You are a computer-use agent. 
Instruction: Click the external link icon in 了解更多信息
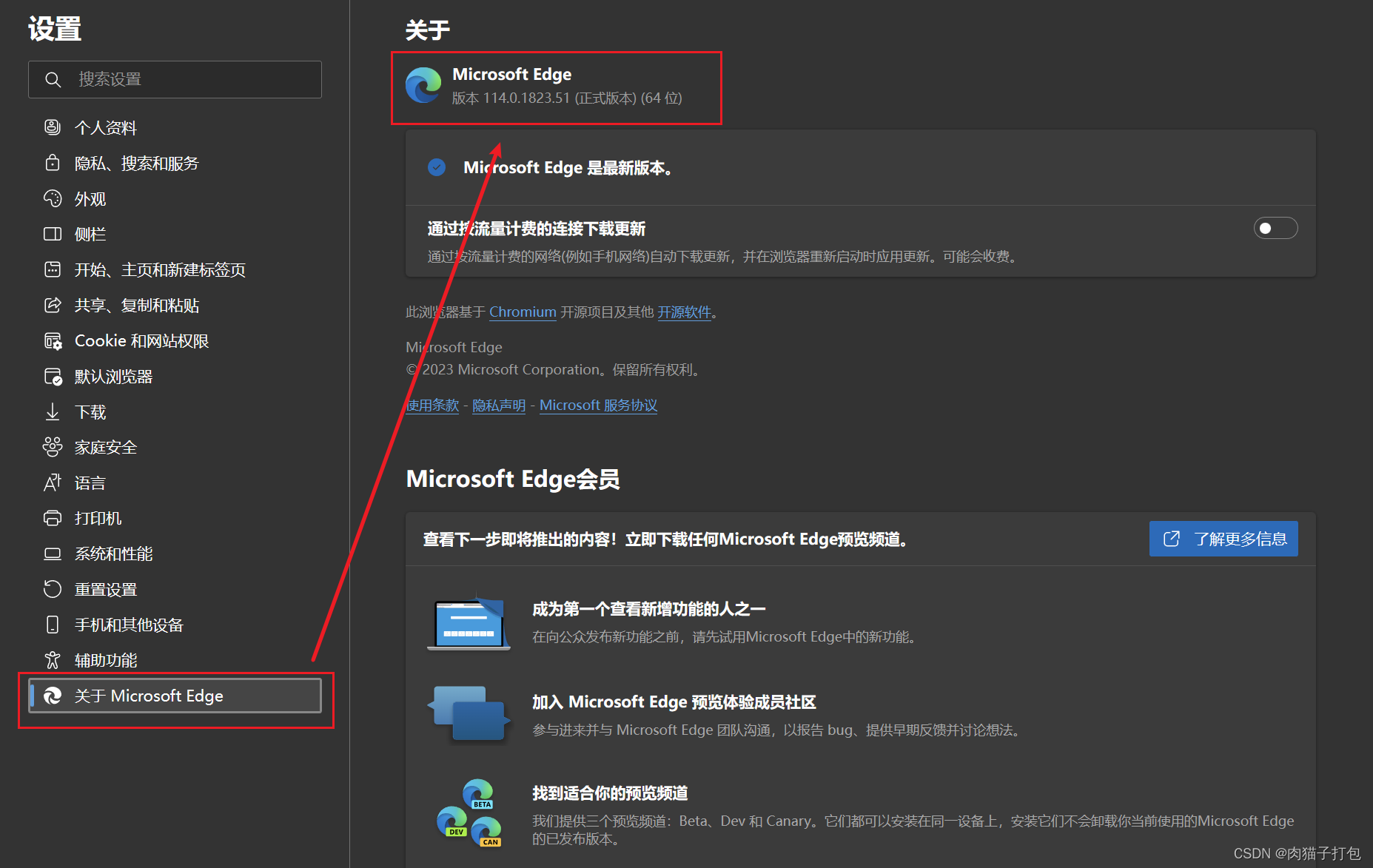(x=1172, y=539)
